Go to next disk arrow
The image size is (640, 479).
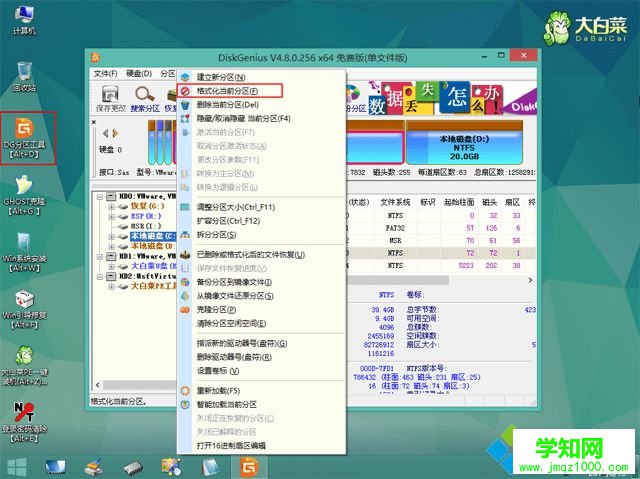[115, 133]
